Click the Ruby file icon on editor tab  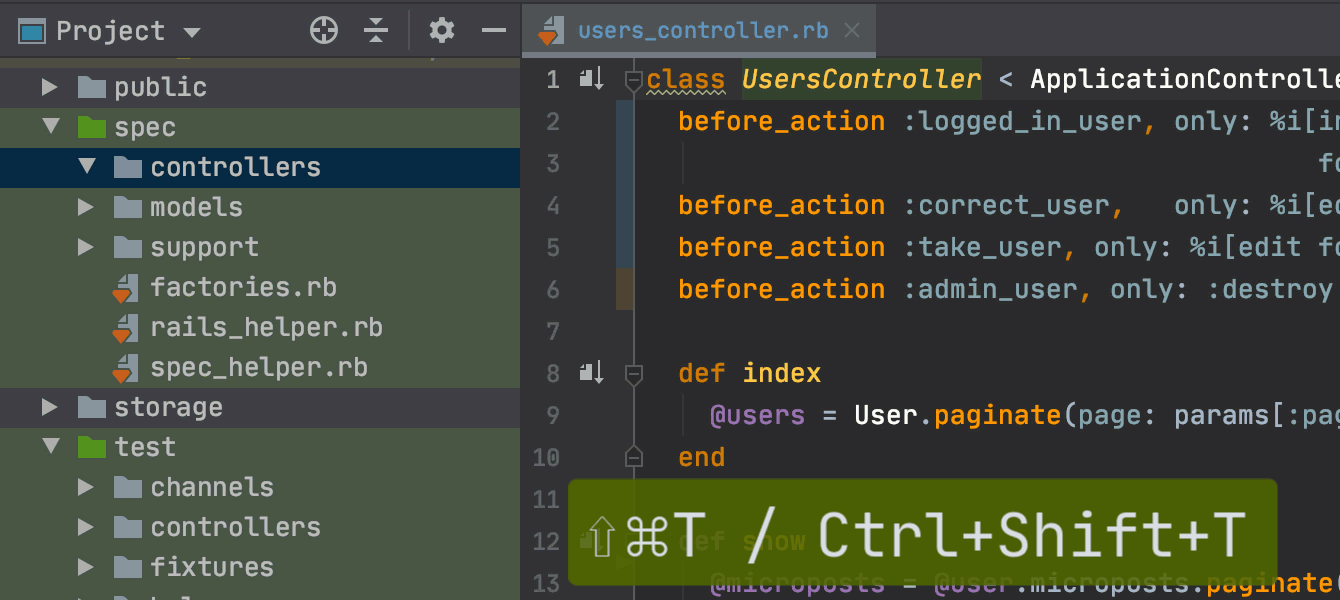(x=549, y=31)
